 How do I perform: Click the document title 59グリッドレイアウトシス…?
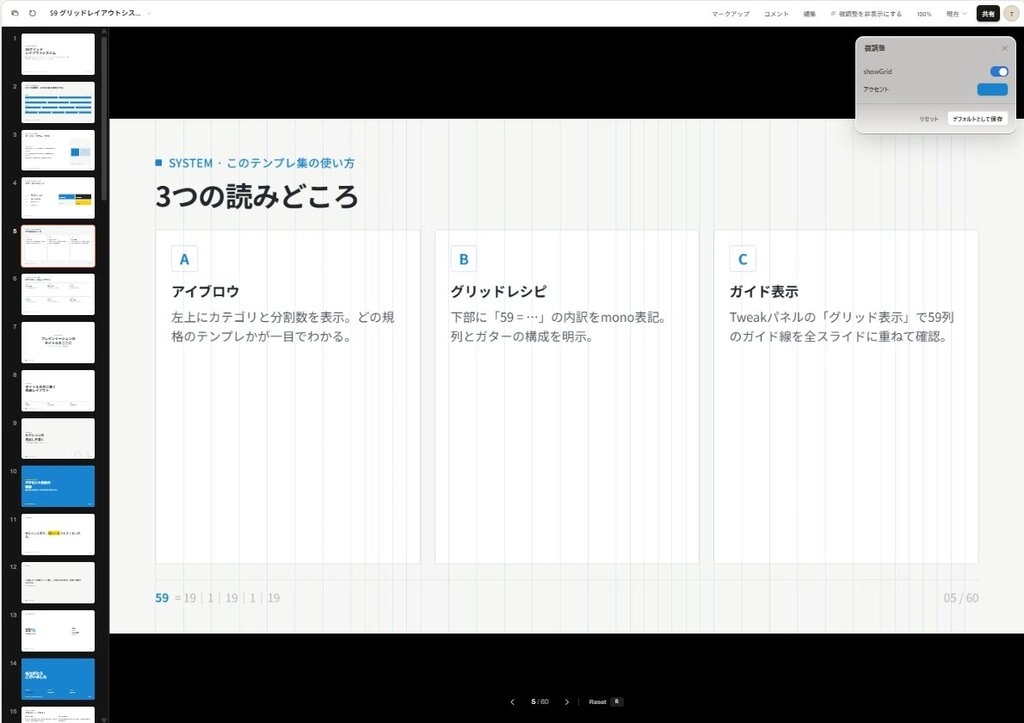tap(95, 13)
